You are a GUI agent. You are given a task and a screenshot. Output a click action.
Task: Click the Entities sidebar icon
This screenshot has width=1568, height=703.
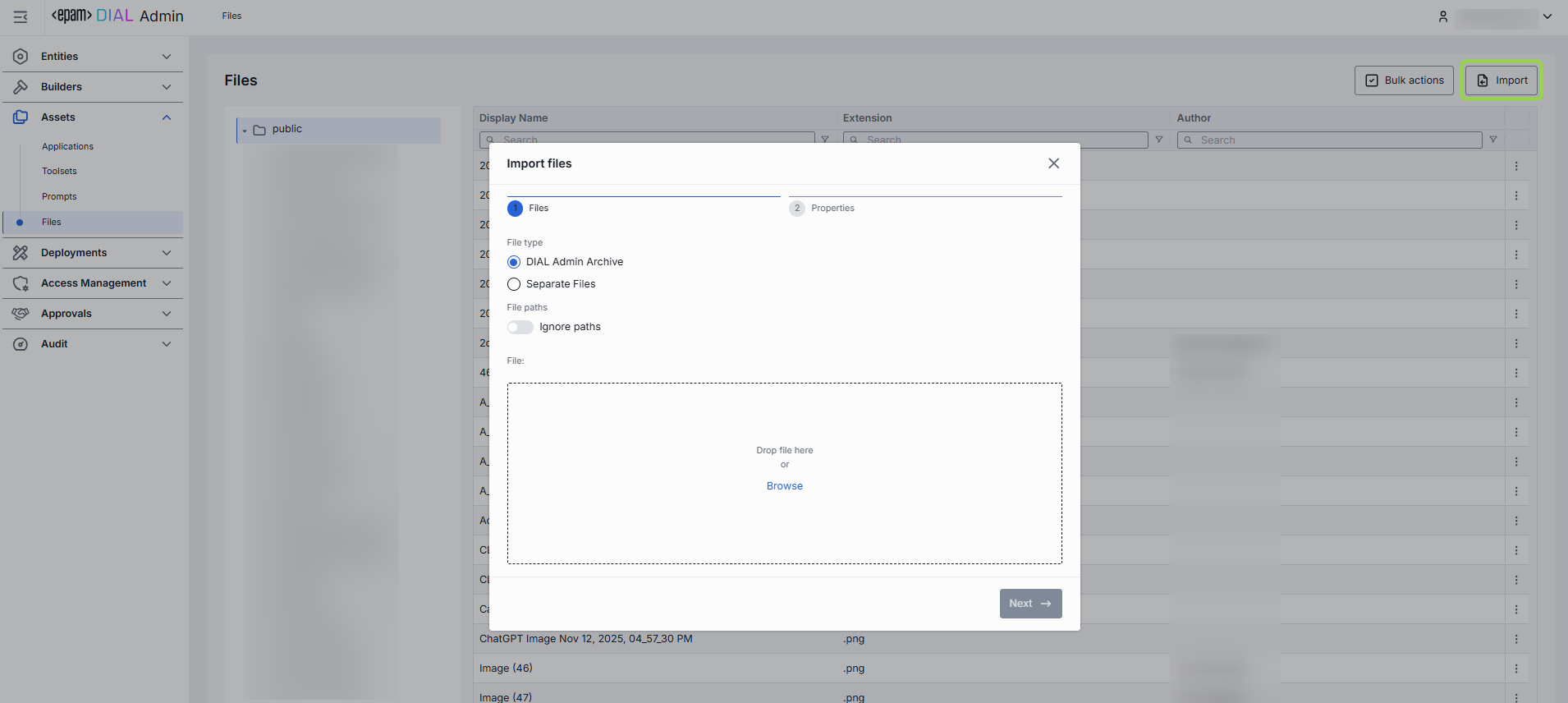(x=21, y=57)
